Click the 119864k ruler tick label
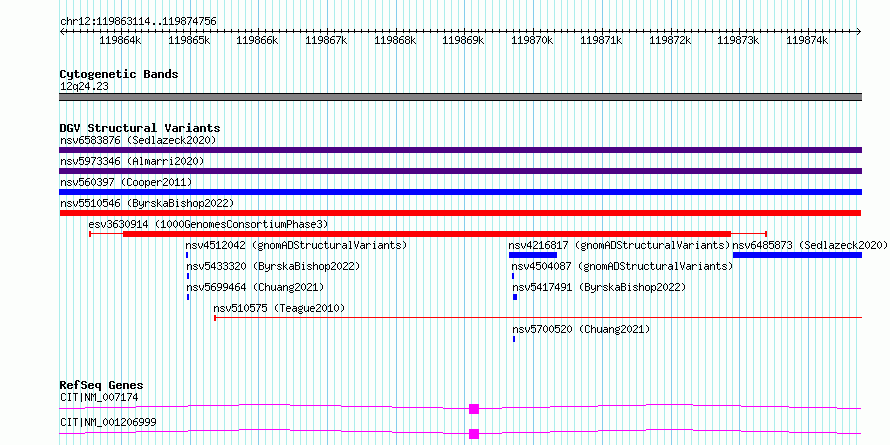This screenshot has width=890, height=445. click(x=120, y=40)
